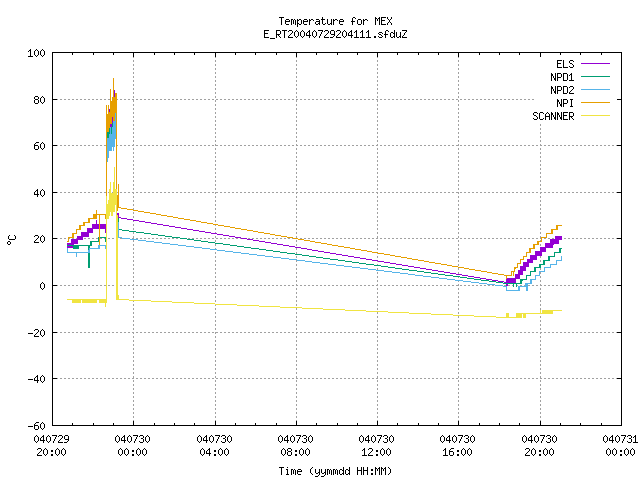Click the y-axis label 0

(42, 286)
